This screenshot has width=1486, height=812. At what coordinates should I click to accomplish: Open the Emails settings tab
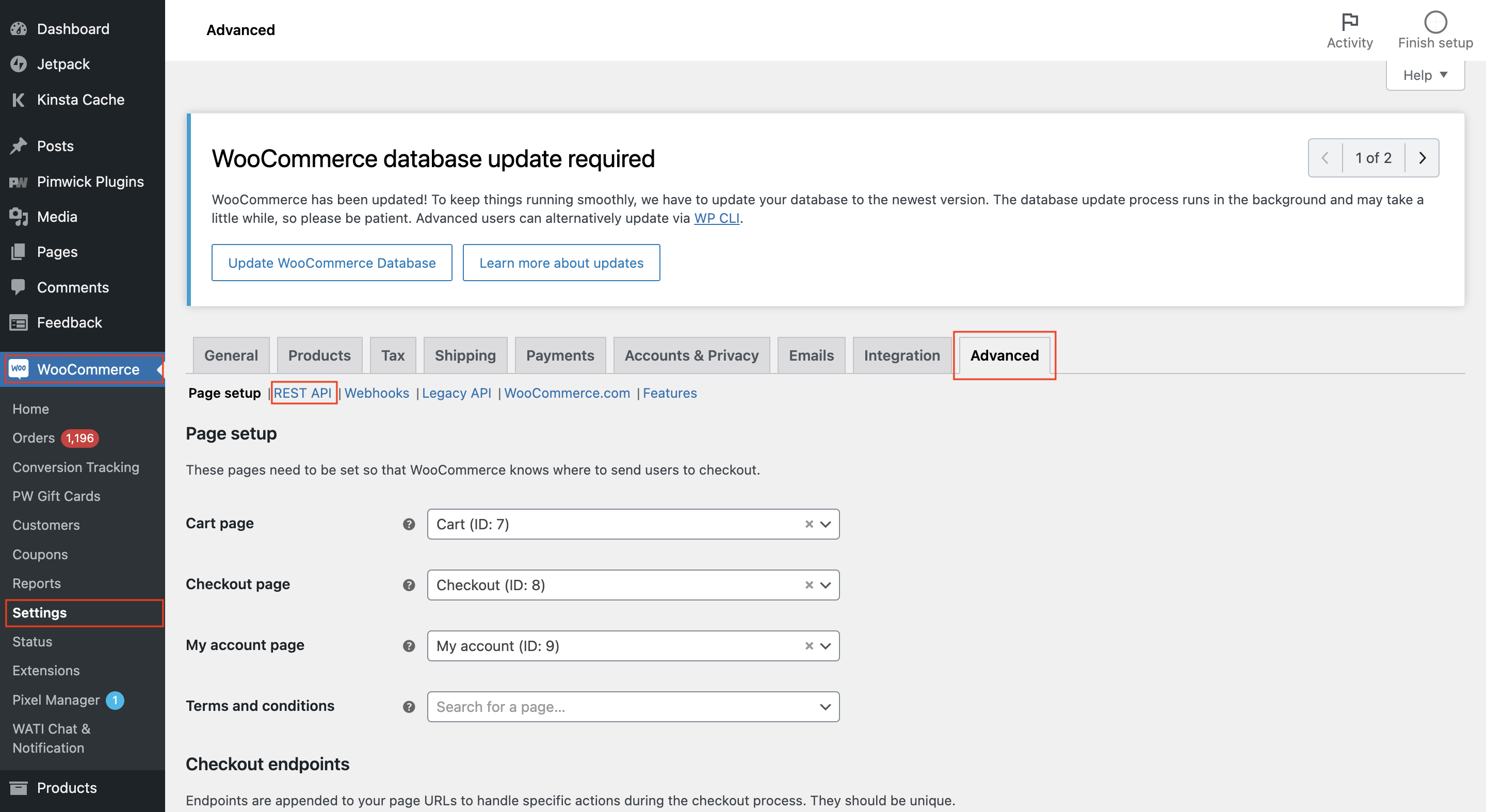(811, 355)
